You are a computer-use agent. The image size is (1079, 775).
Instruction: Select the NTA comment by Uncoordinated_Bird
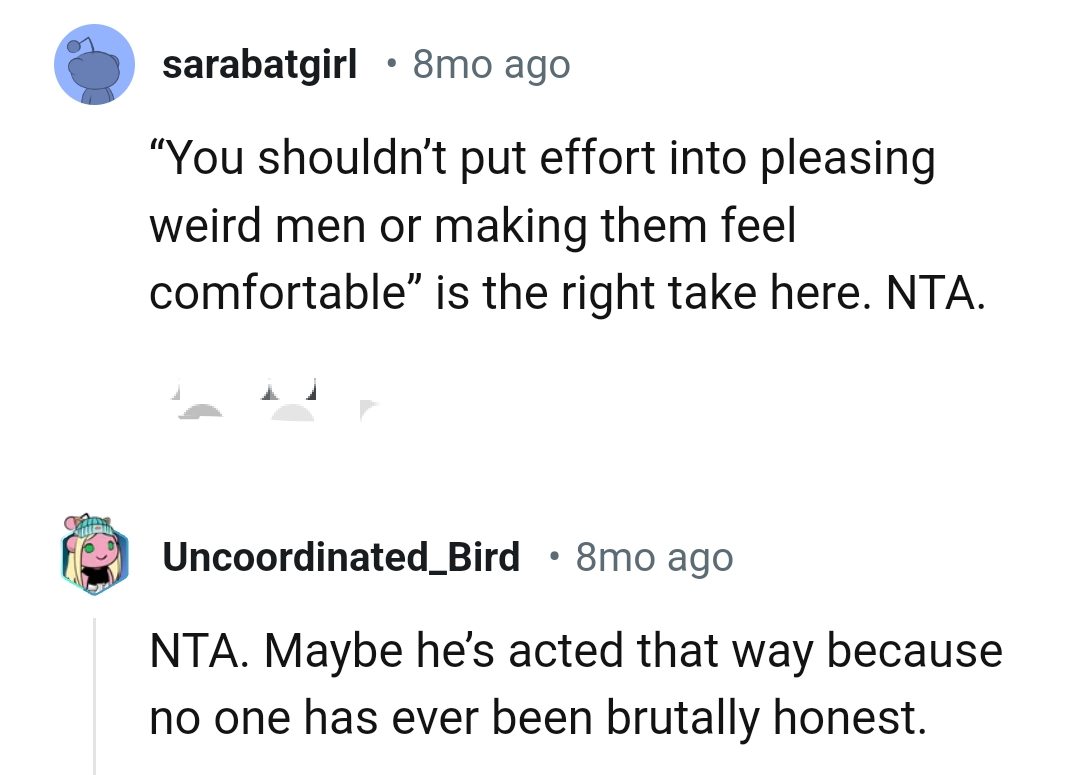575,683
